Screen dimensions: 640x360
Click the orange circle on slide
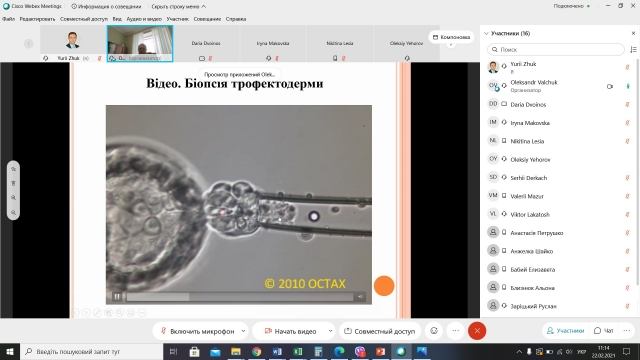coord(384,286)
